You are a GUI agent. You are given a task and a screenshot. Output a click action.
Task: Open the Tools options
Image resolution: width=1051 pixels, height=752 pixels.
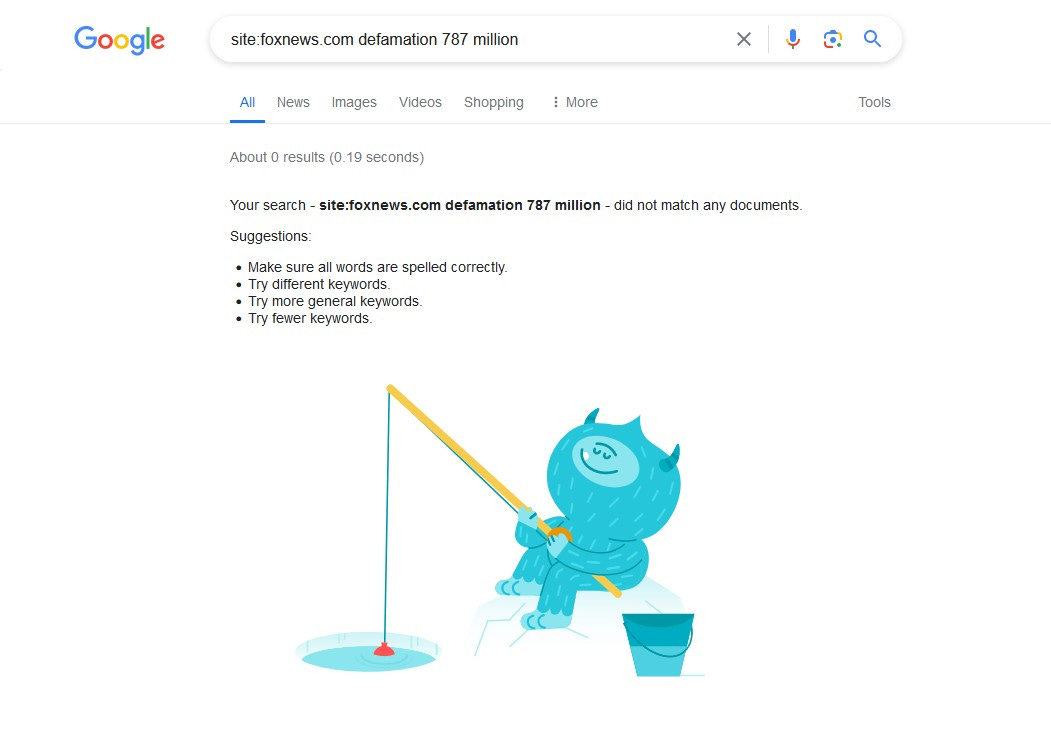click(874, 103)
